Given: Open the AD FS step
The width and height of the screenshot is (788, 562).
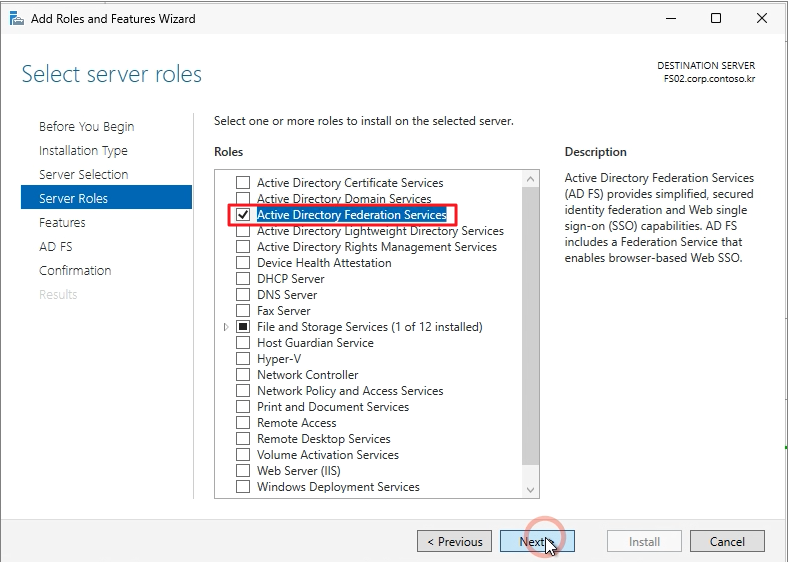Looking at the screenshot, I should [56, 247].
